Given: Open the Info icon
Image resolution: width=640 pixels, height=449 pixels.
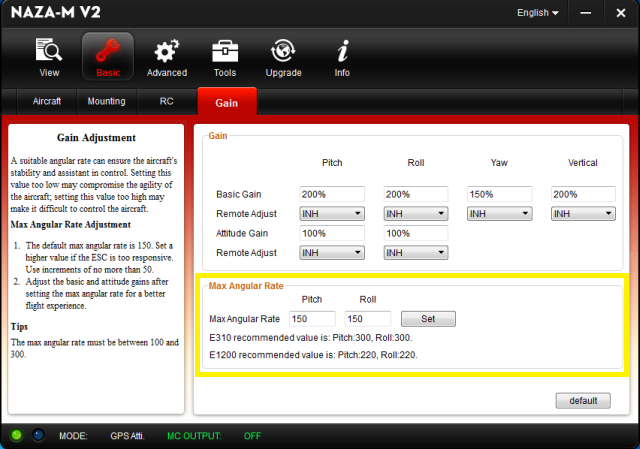Looking at the screenshot, I should coord(342,50).
